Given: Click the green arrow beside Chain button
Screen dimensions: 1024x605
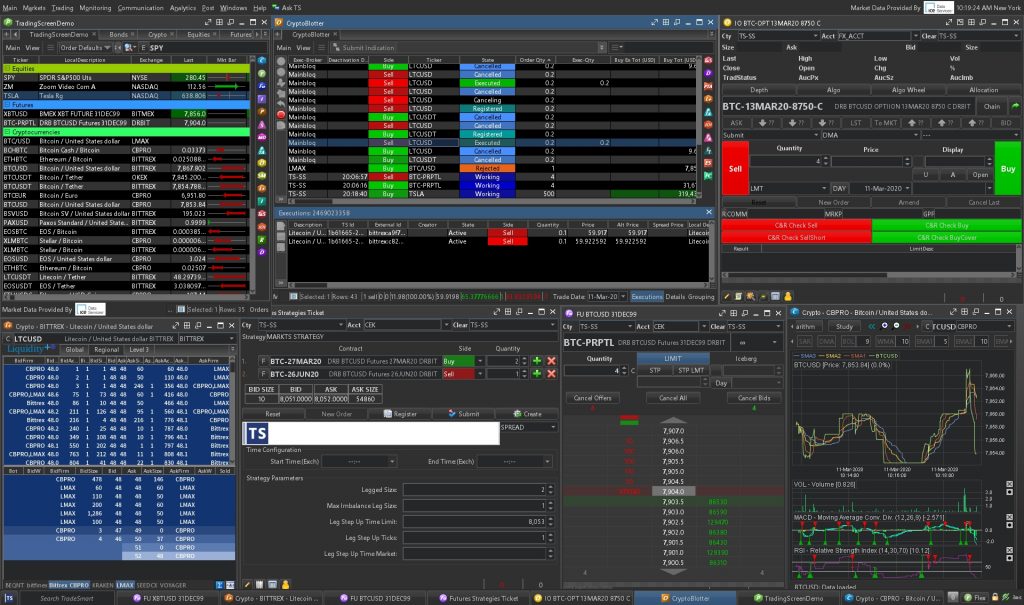Looking at the screenshot, I should pos(1014,106).
